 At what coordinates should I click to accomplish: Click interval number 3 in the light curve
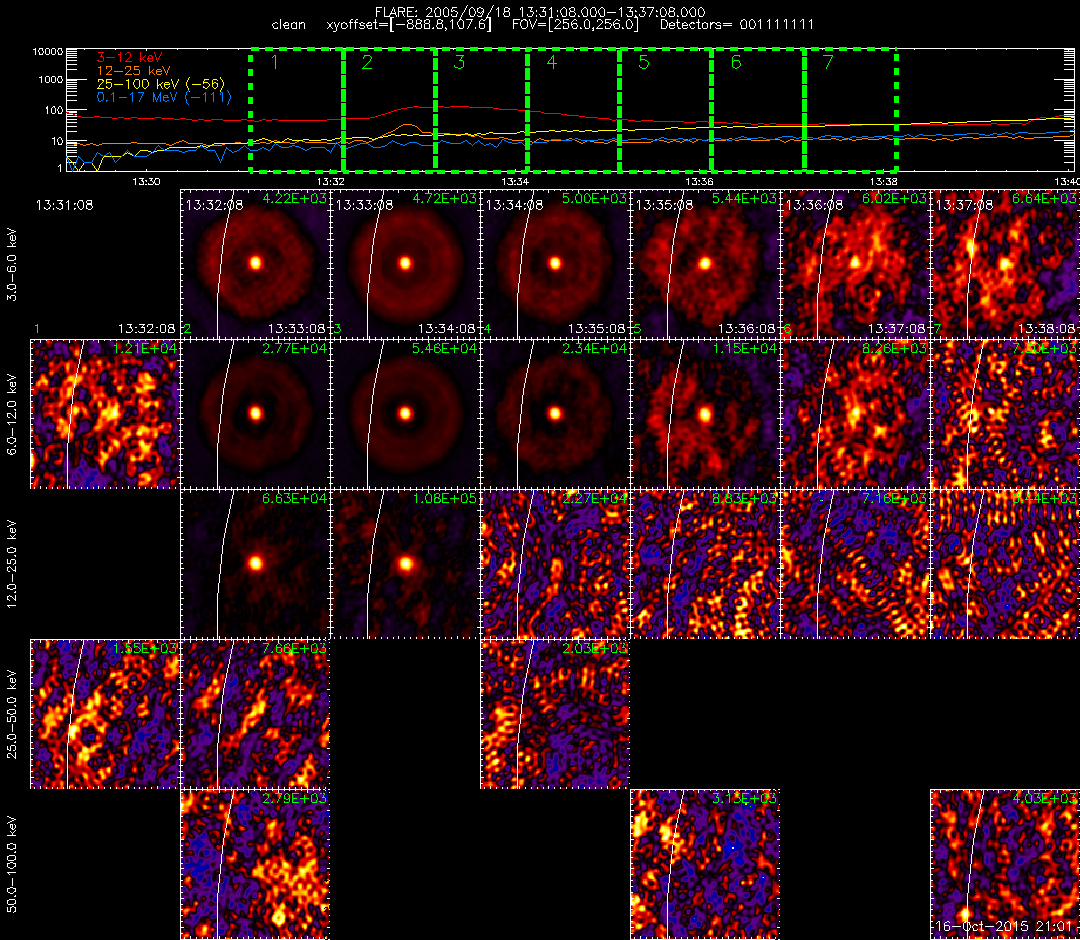459,63
